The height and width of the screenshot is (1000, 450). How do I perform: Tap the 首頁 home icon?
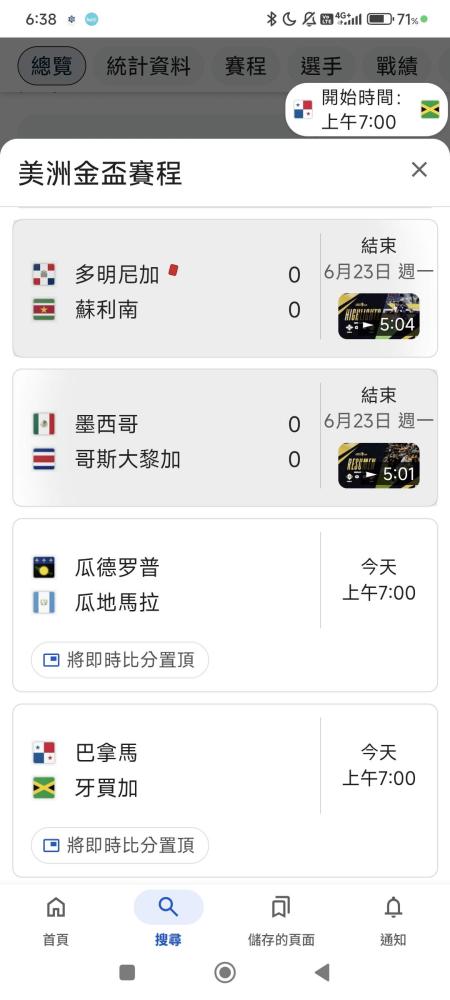pos(56,906)
